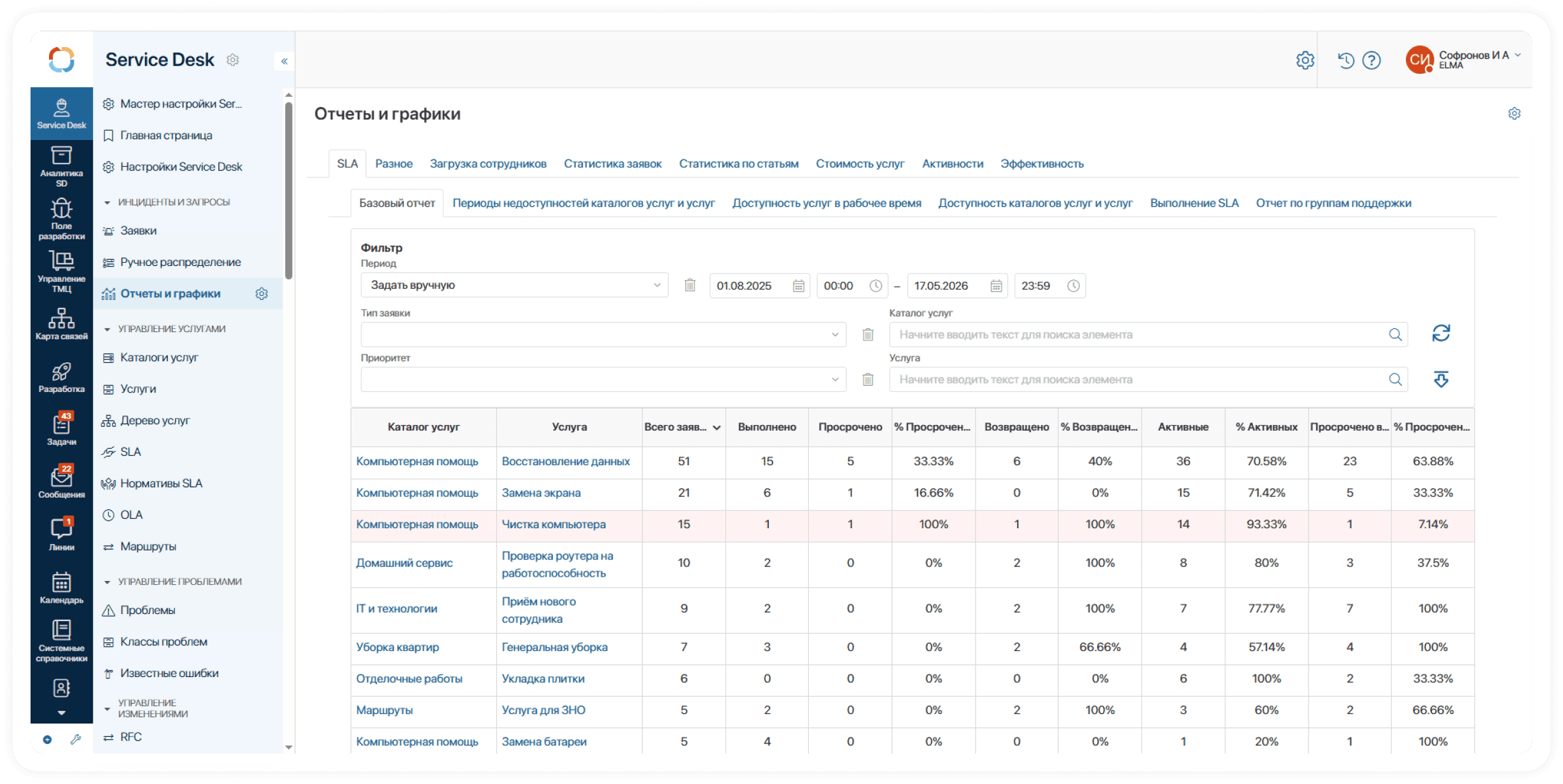
Task: Open the Период dropdown Задать вручную
Action: coord(514,285)
